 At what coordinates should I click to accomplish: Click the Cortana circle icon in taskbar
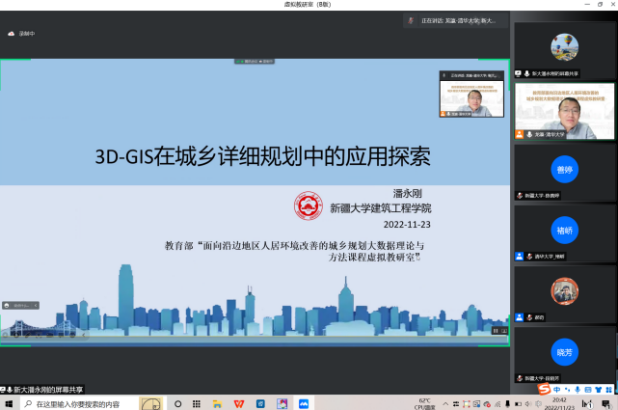pyautogui.click(x=177, y=403)
